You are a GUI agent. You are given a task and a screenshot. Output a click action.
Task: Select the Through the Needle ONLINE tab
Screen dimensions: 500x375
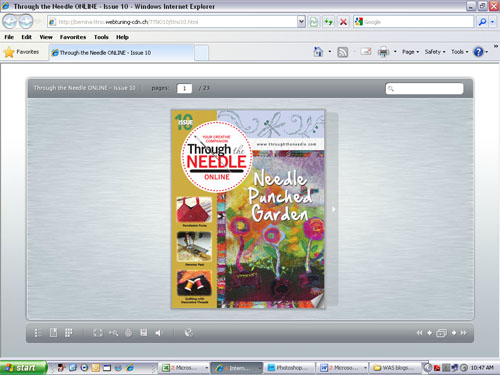(x=122, y=53)
